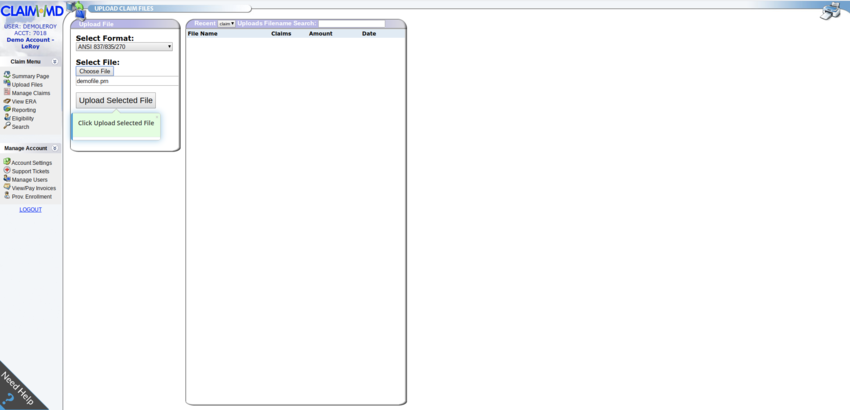
Task: Click the Search magnifier icon in sidebar
Action: 7,126
